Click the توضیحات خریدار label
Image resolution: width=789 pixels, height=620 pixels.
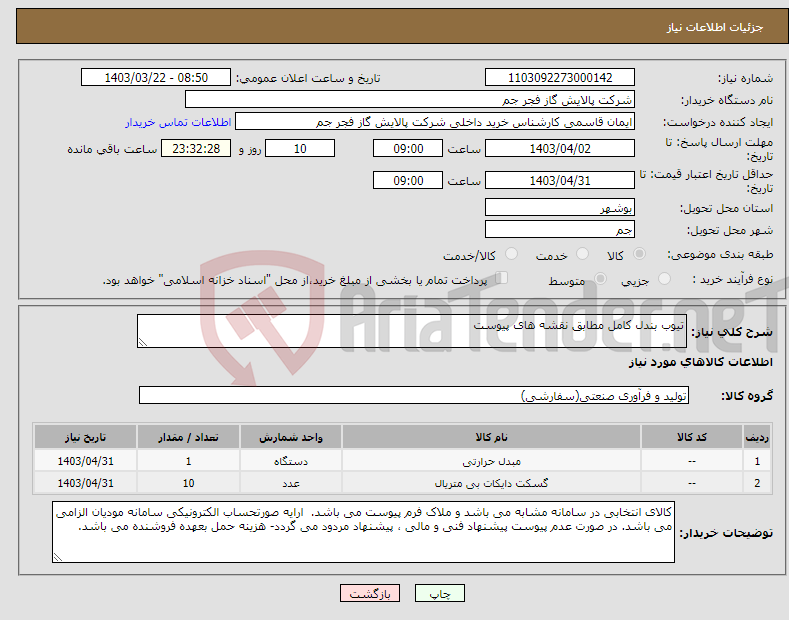pyautogui.click(x=726, y=533)
